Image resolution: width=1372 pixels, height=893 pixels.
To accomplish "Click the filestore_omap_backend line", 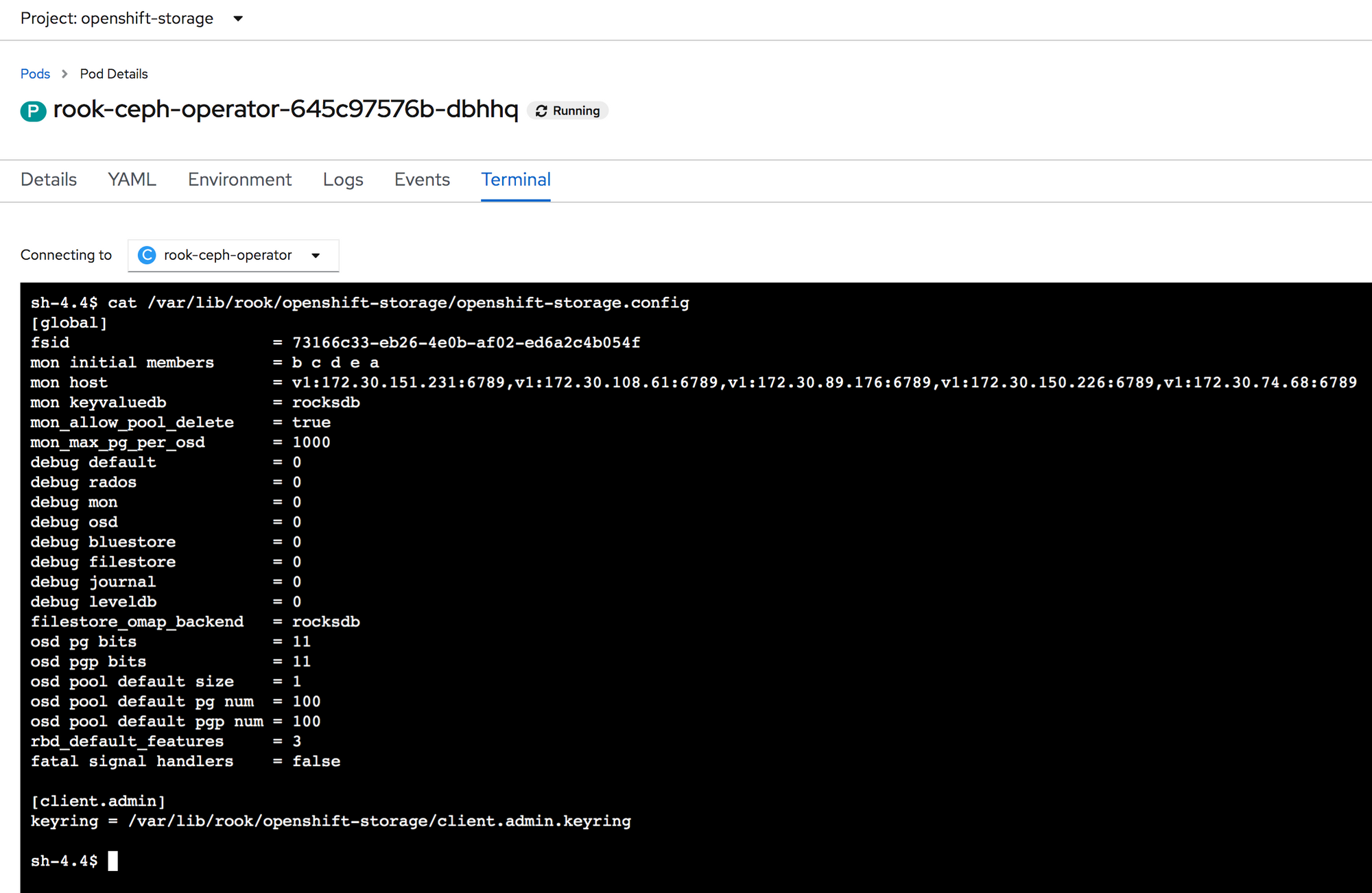I will [196, 621].
